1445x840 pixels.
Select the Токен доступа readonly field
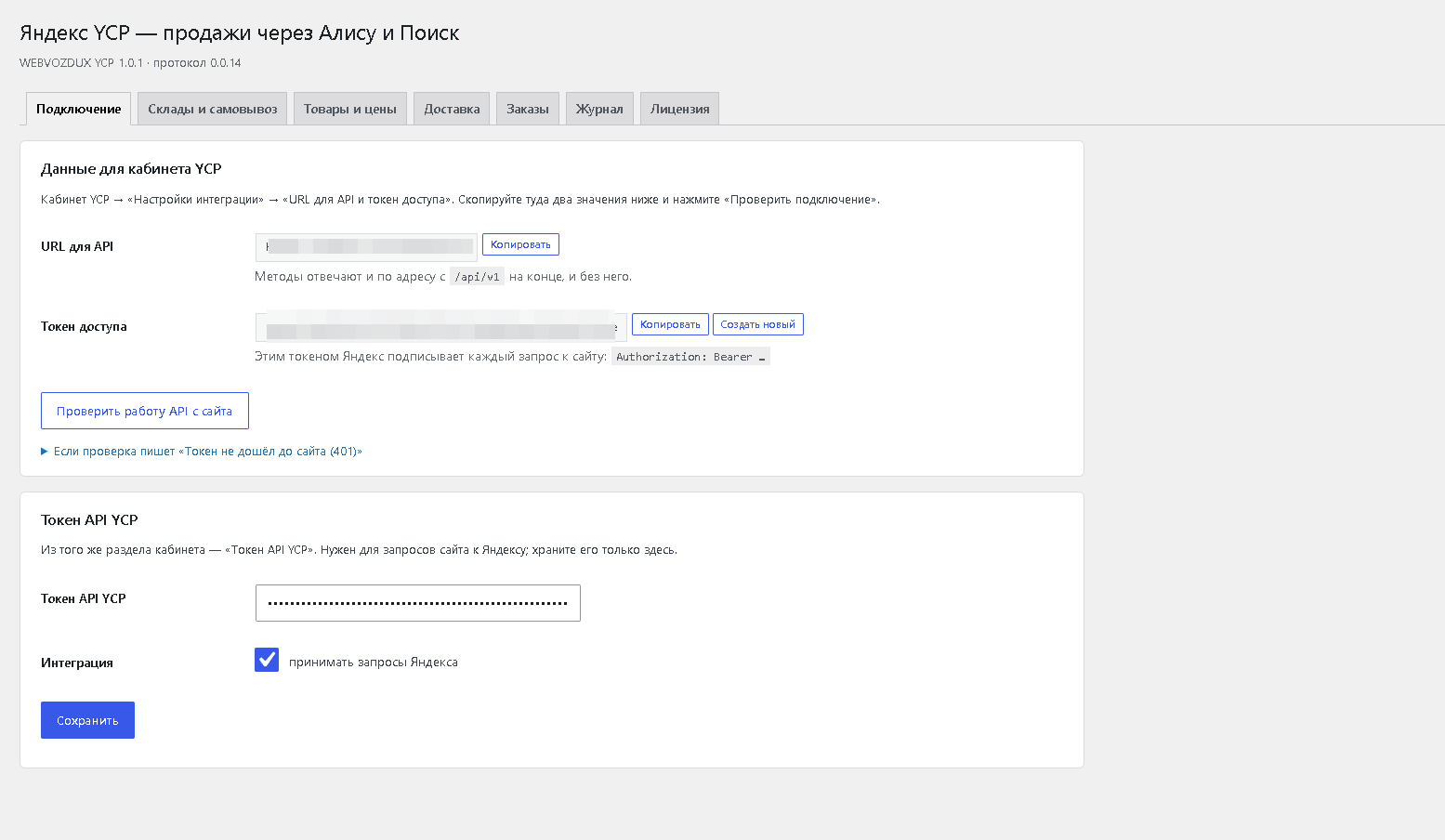coord(441,327)
